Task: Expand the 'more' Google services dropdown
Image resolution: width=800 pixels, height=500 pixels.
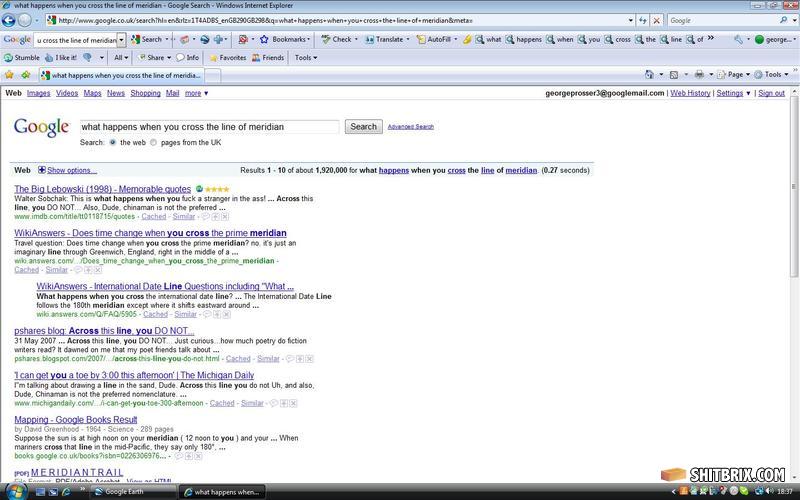Action: (196, 93)
